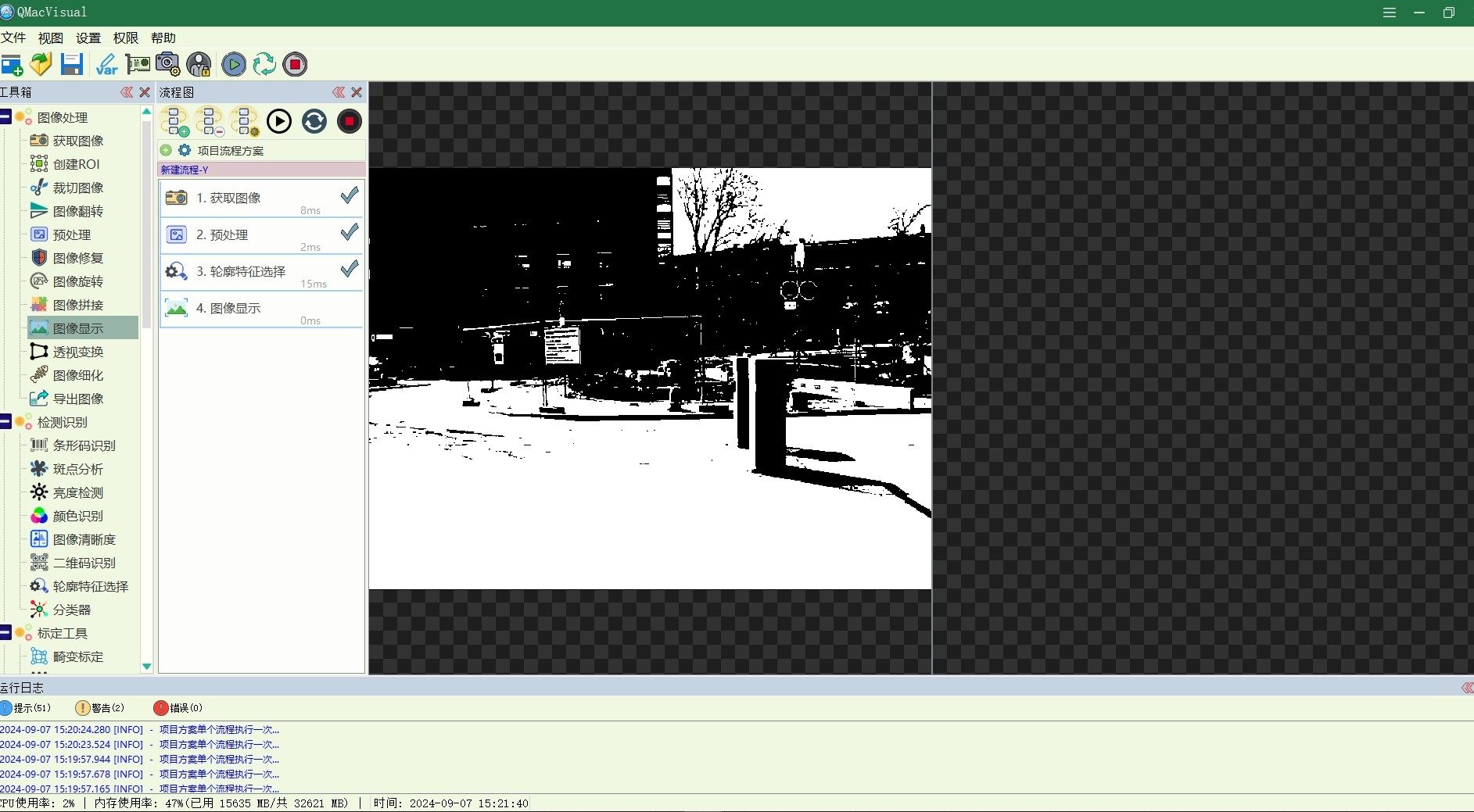This screenshot has height=812, width=1474.
Task: Collapse the 运行日志 panel with the double arrow
Action: tap(1467, 688)
